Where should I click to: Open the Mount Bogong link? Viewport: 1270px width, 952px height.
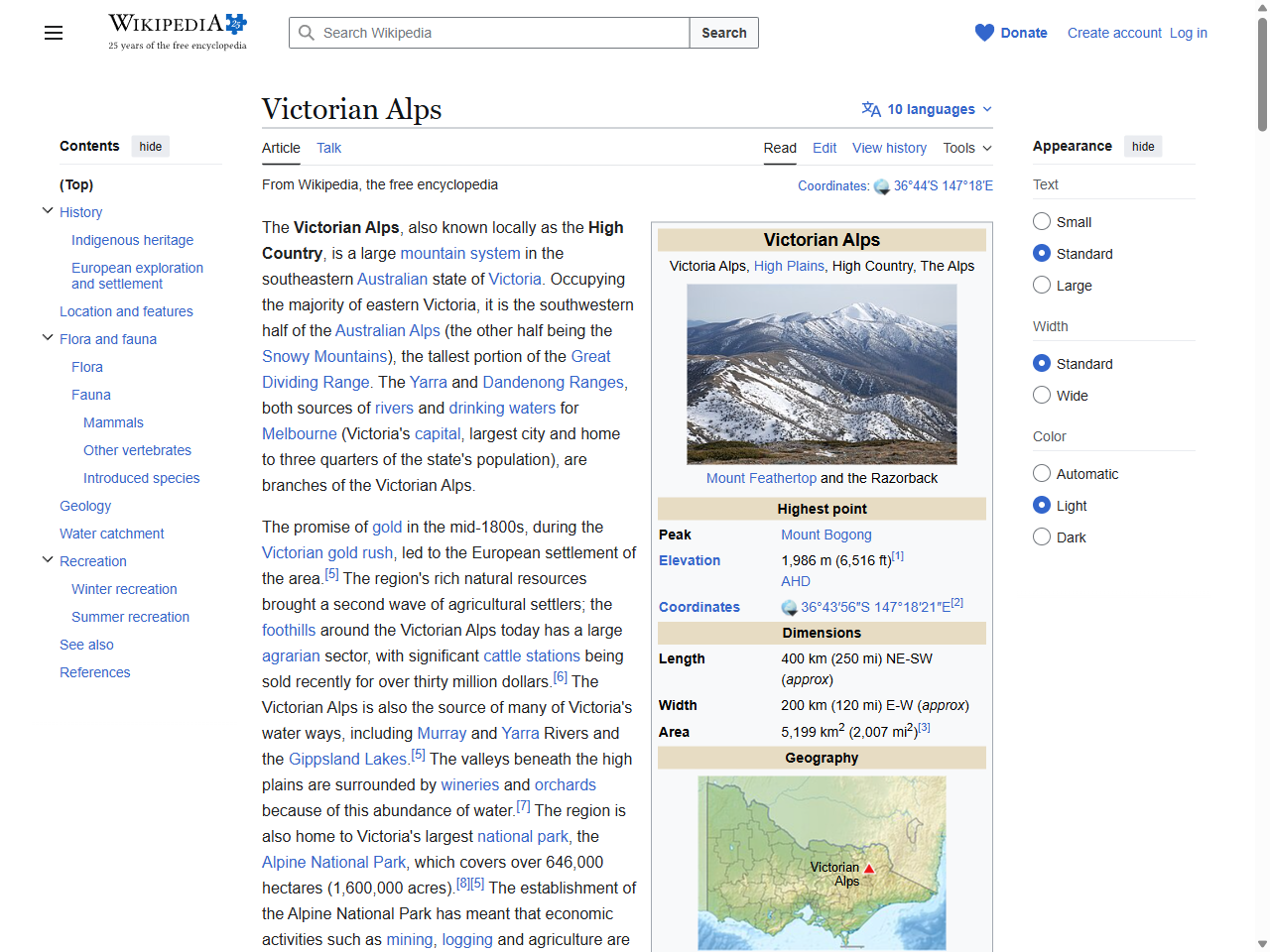coord(826,535)
